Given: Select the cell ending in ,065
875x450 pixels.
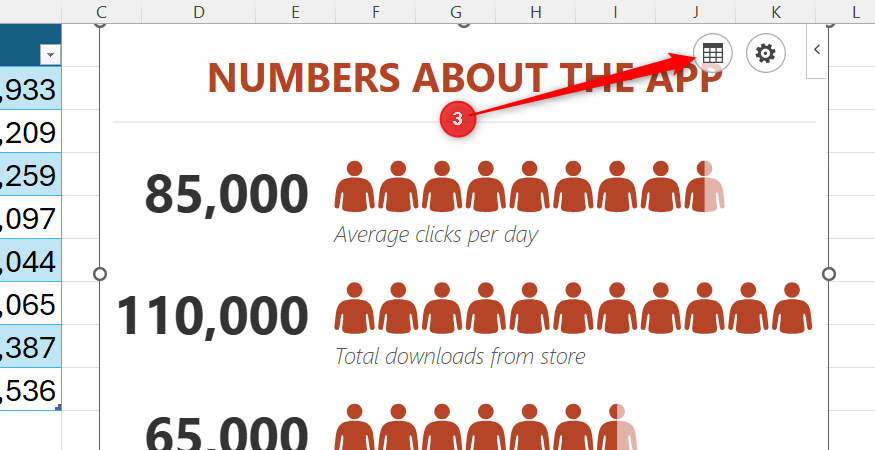Looking at the screenshot, I should coord(31,303).
